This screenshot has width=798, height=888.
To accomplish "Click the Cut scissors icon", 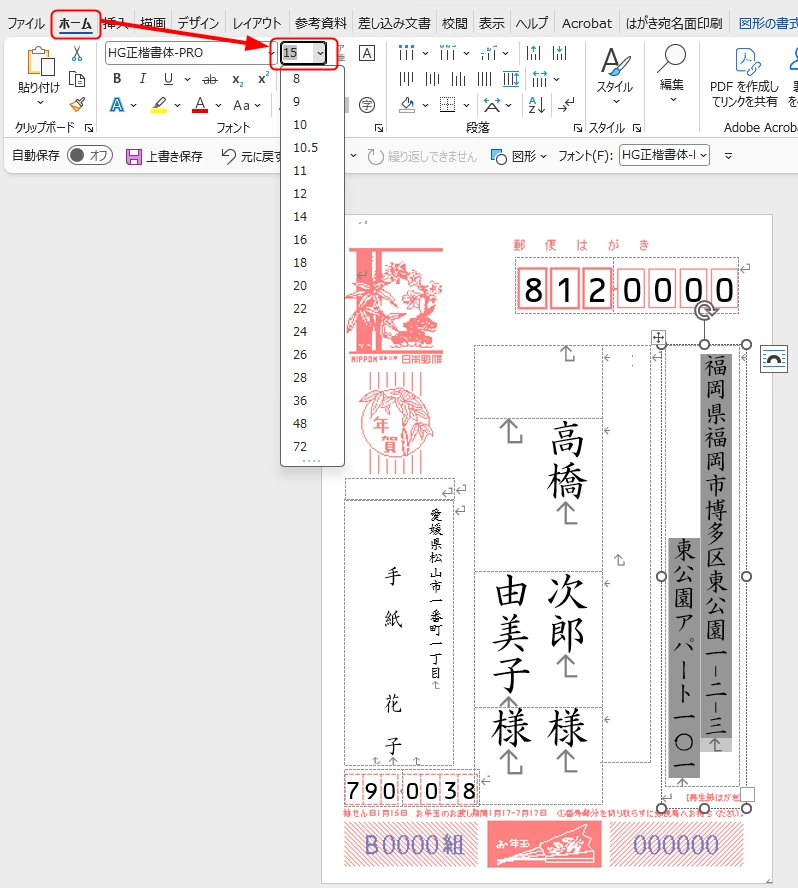I will [x=77, y=54].
